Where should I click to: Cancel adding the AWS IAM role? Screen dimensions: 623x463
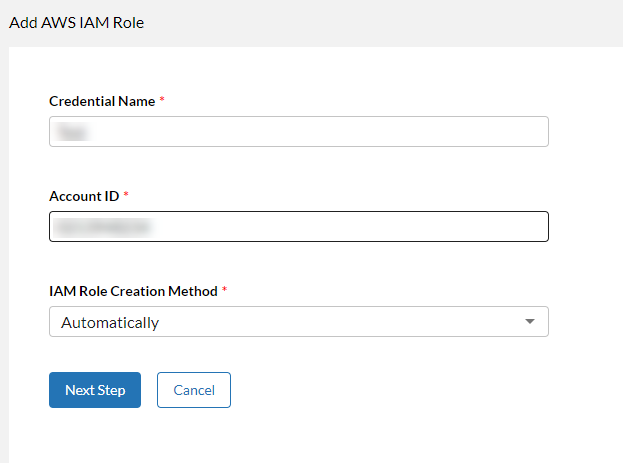[193, 390]
